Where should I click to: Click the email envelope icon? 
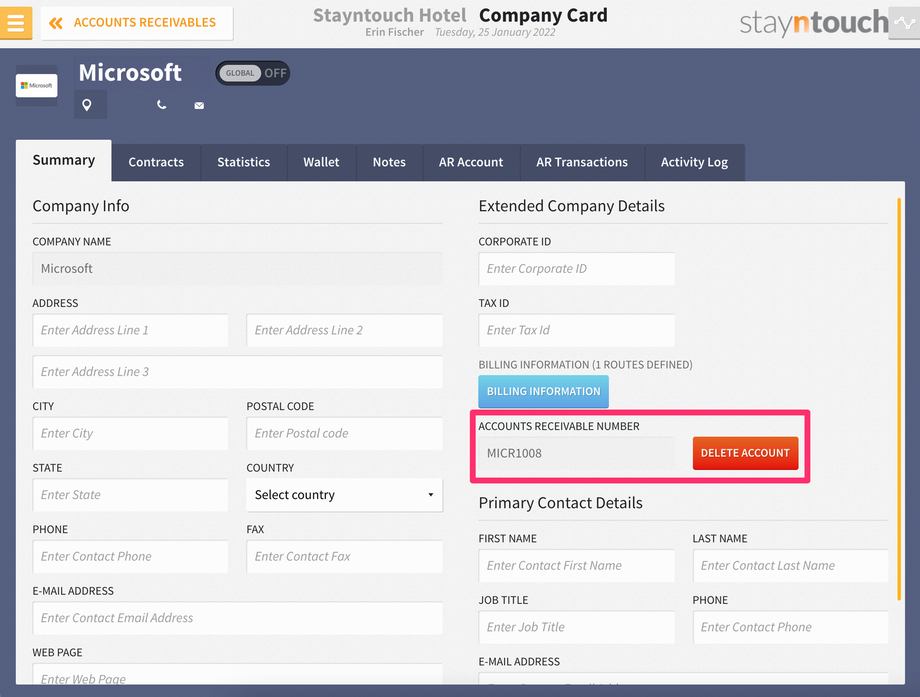point(199,106)
